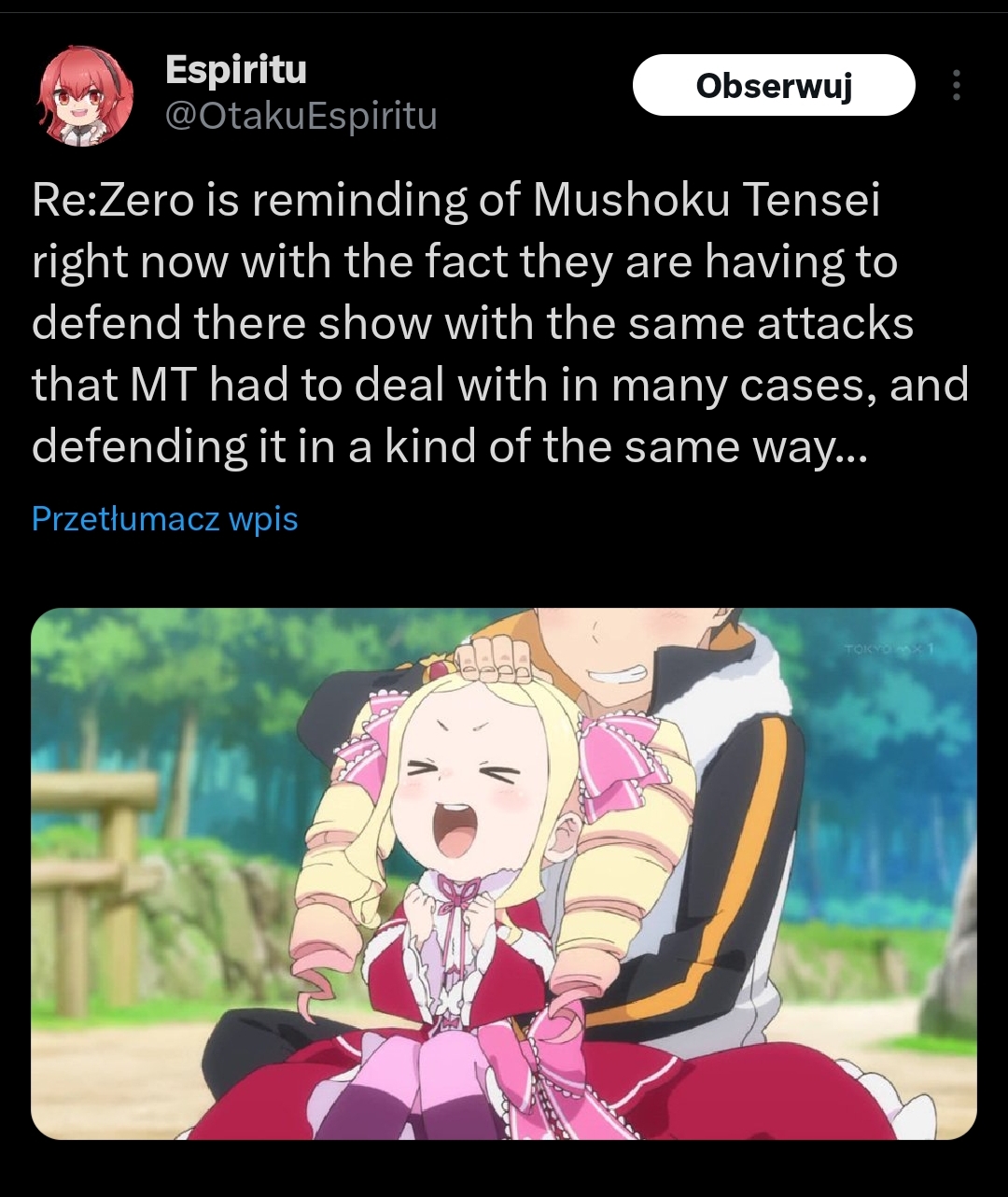Tap the tweet text starting with Re:Zero
The image size is (1008, 1197).
tap(500, 323)
